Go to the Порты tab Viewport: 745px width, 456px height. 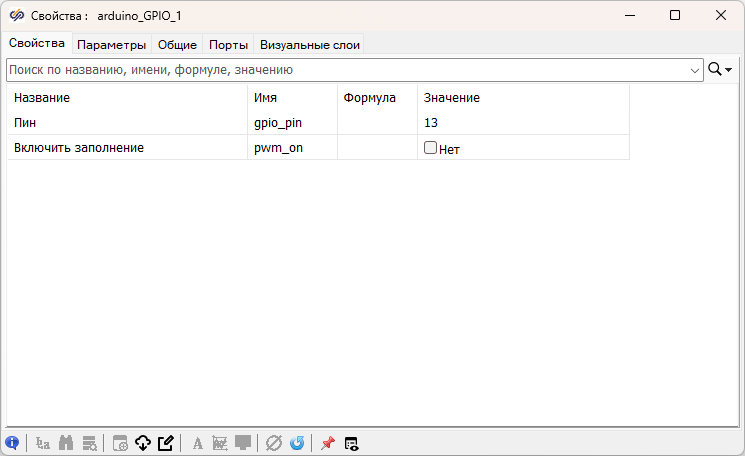tap(228, 44)
